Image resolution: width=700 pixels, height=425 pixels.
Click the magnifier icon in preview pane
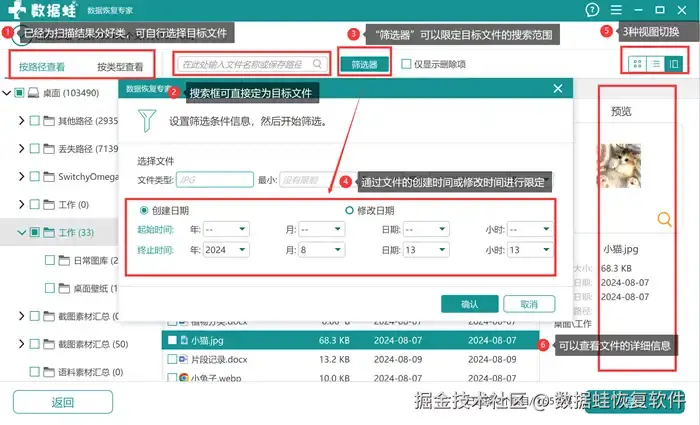coord(664,219)
